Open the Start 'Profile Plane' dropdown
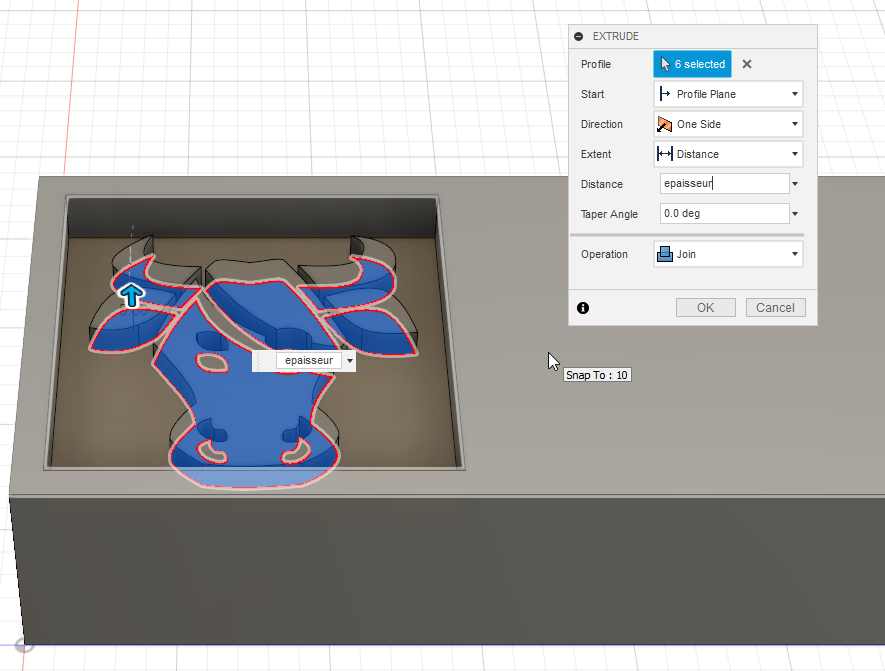 point(728,94)
